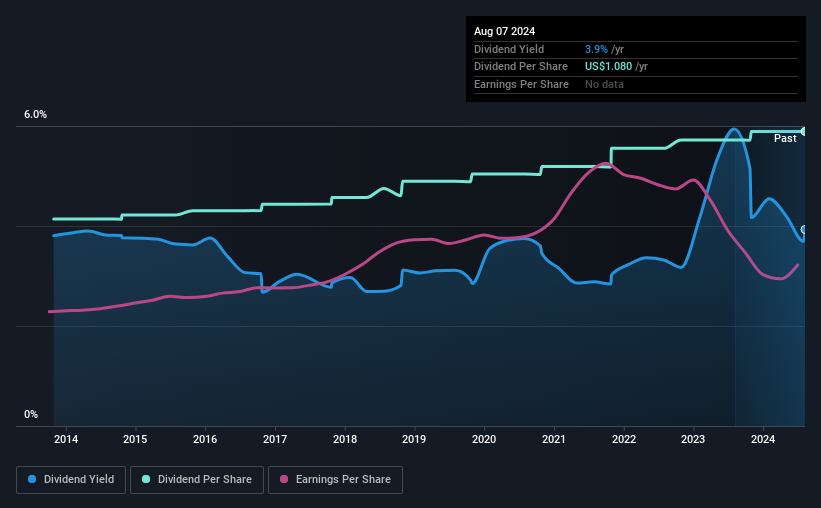
Task: Toggle the Earnings Per Share legend button
Action: pyautogui.click(x=335, y=480)
